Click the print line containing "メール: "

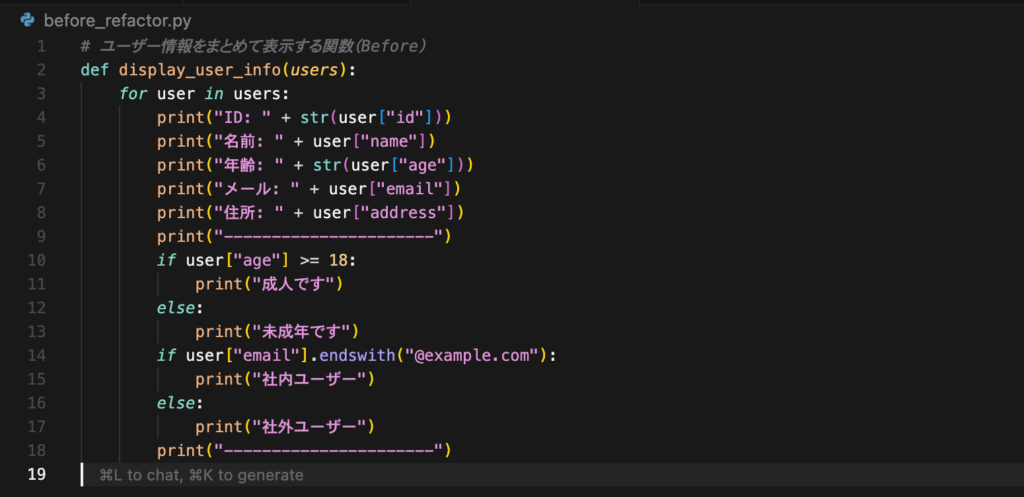pos(309,189)
